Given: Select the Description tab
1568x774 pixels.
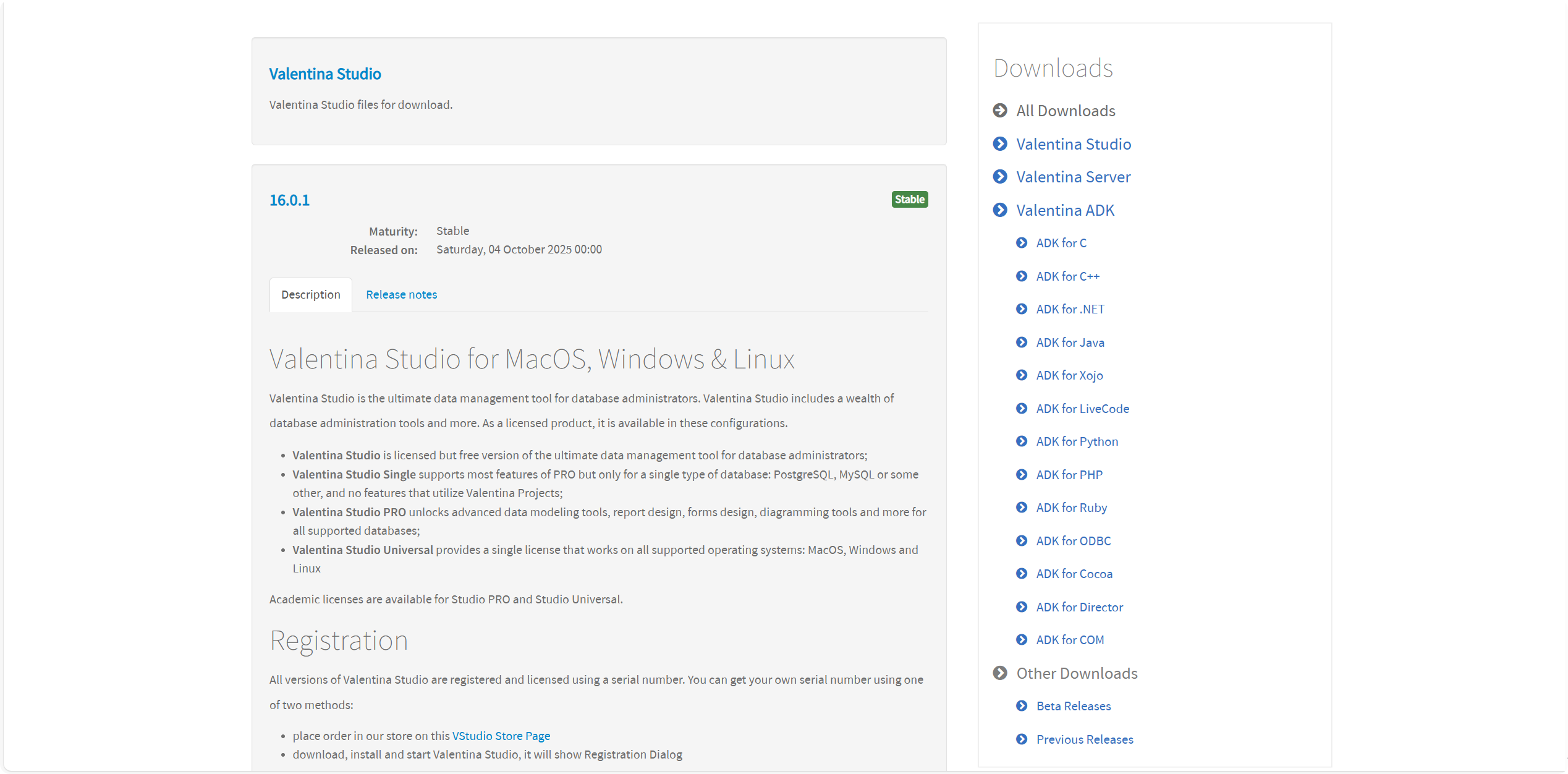Looking at the screenshot, I should tap(310, 295).
